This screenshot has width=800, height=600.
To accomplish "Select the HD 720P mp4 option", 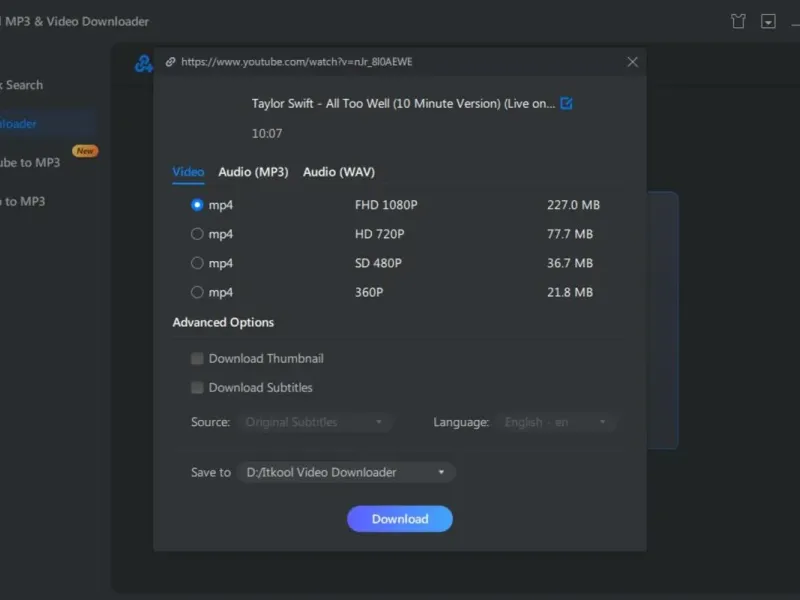I will coord(197,234).
